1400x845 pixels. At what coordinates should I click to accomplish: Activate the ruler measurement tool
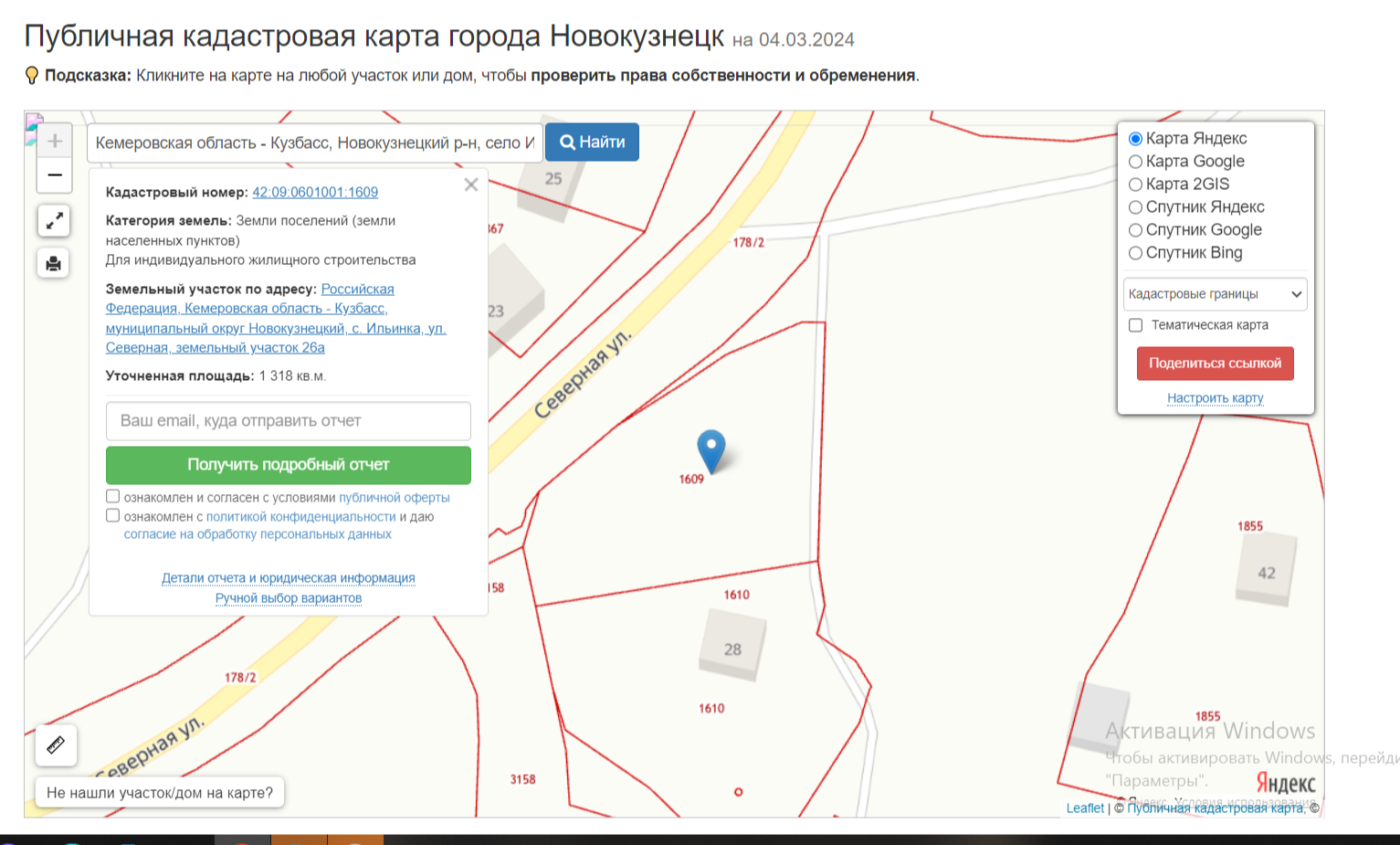[56, 745]
